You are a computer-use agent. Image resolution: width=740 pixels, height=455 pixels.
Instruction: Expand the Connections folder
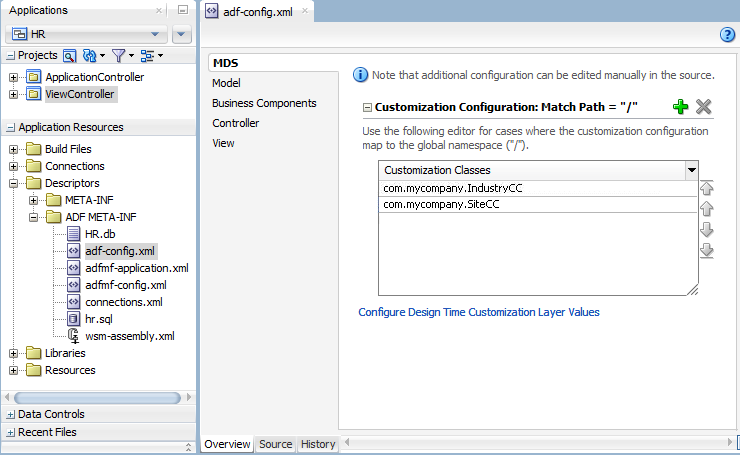13,166
